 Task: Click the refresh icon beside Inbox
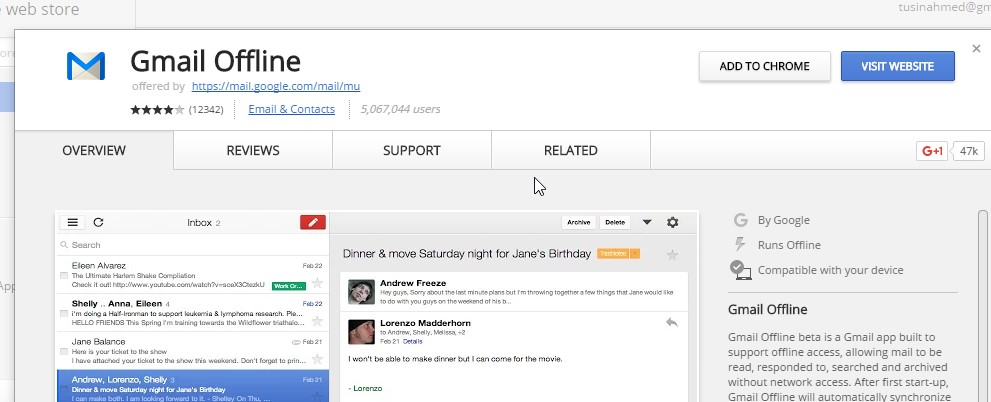click(x=99, y=222)
